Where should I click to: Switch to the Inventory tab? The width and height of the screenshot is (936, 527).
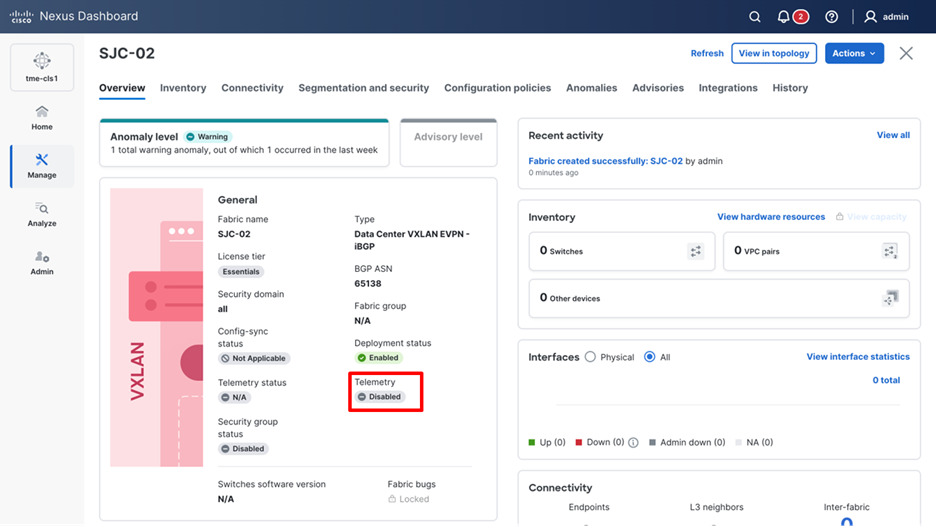tap(183, 88)
